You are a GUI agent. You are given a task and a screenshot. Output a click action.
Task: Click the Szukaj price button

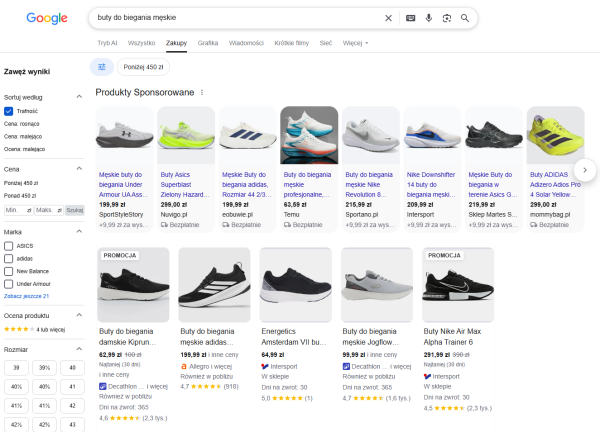tap(75, 210)
